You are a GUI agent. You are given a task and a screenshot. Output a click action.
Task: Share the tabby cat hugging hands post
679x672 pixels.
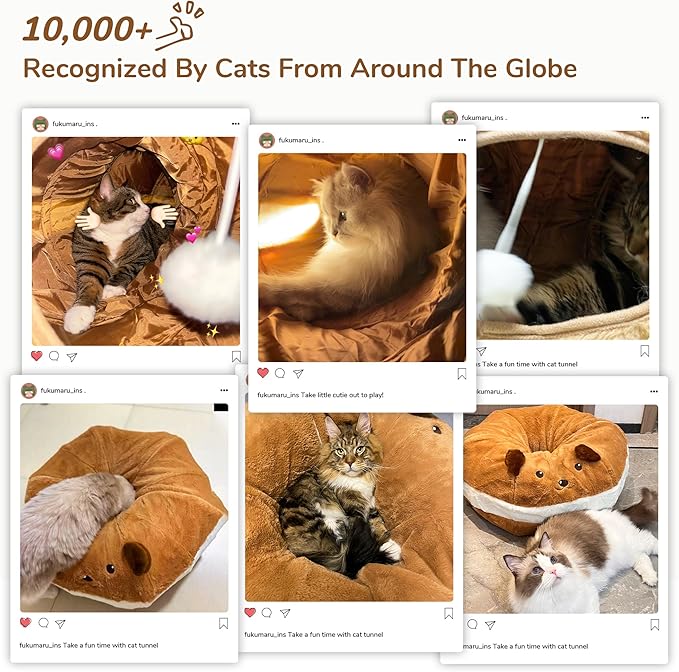point(72,357)
